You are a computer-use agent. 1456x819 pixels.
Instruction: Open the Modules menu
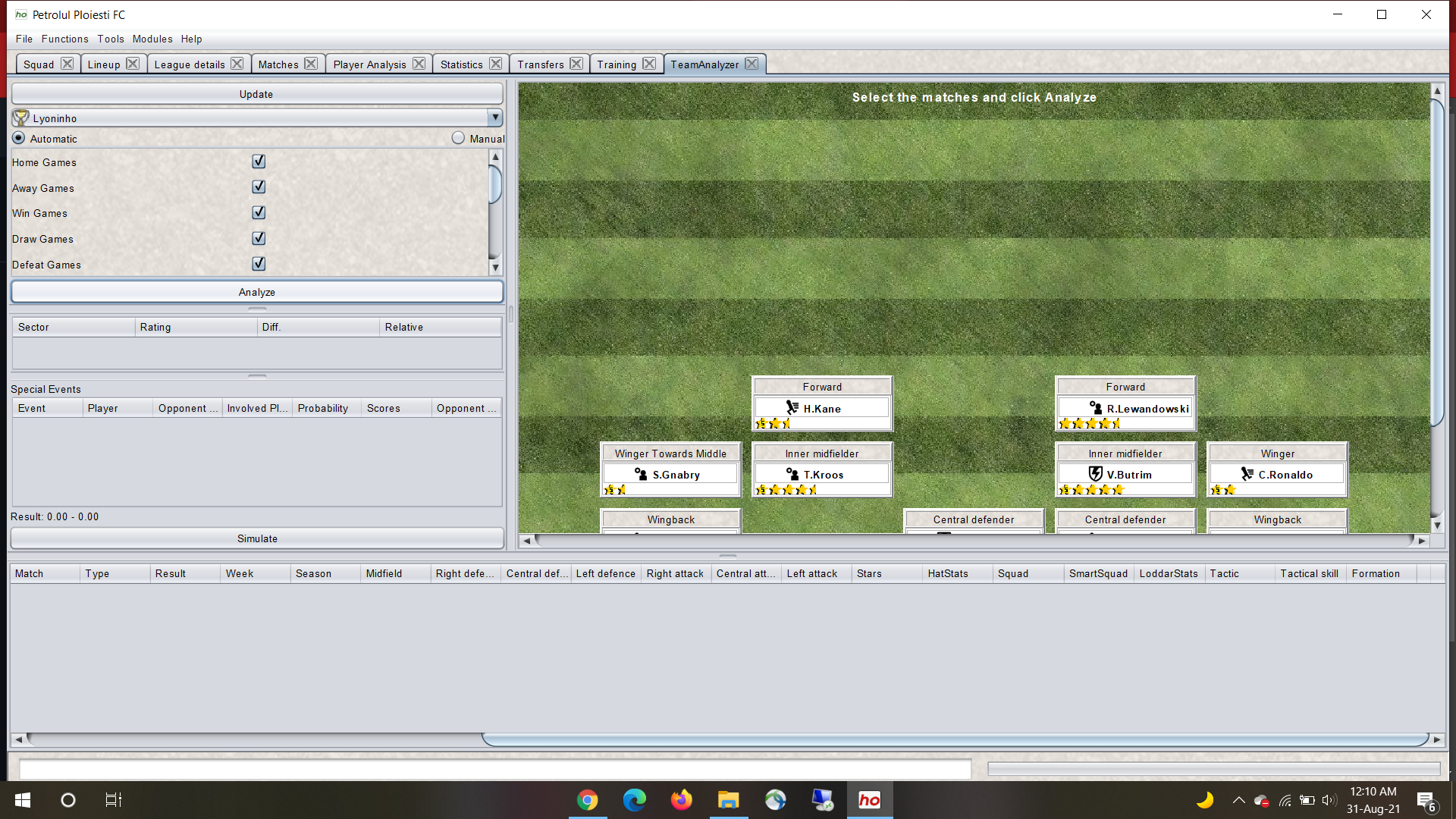click(152, 39)
